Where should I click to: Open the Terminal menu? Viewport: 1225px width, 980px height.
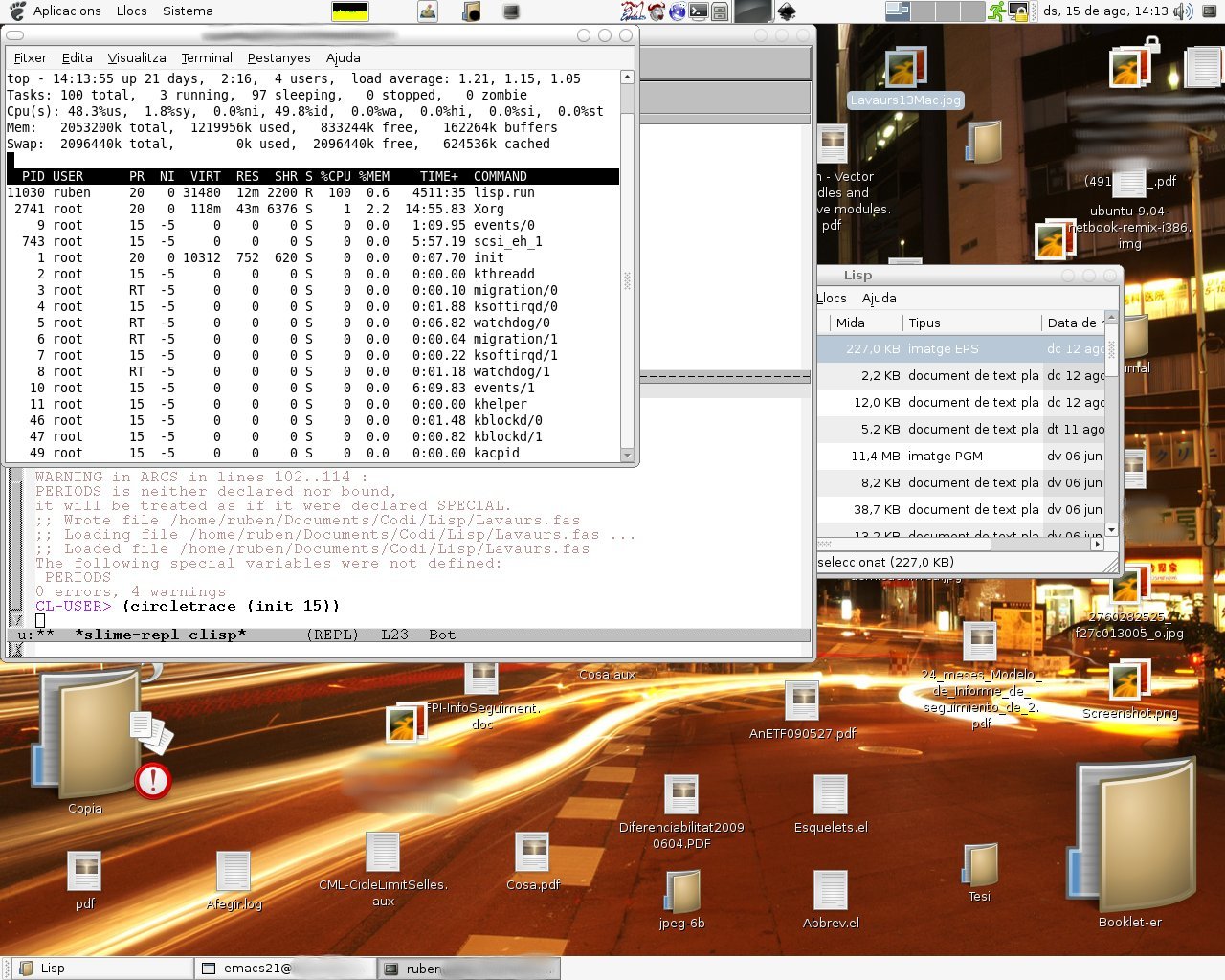click(207, 57)
